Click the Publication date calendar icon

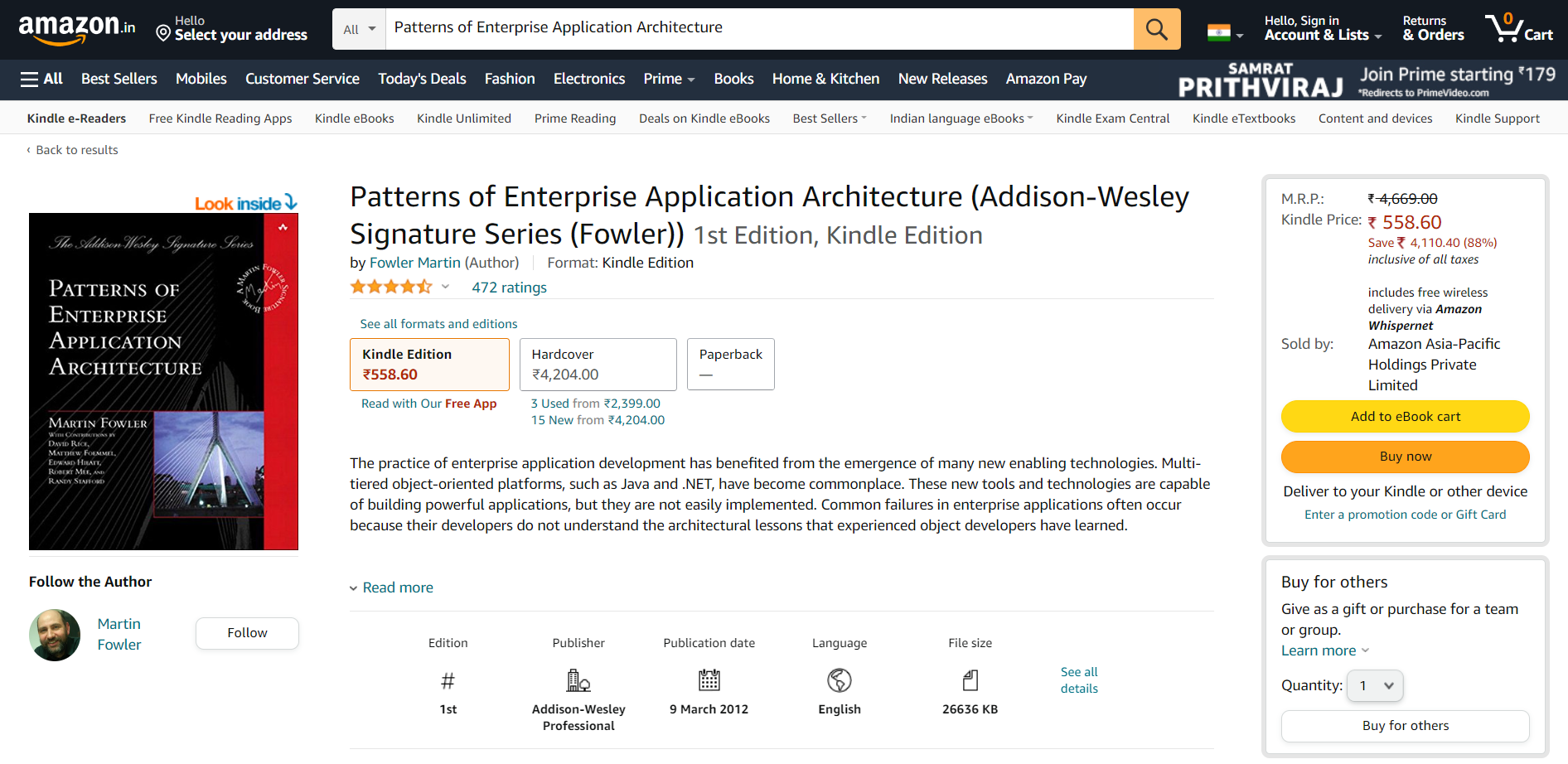coord(709,680)
